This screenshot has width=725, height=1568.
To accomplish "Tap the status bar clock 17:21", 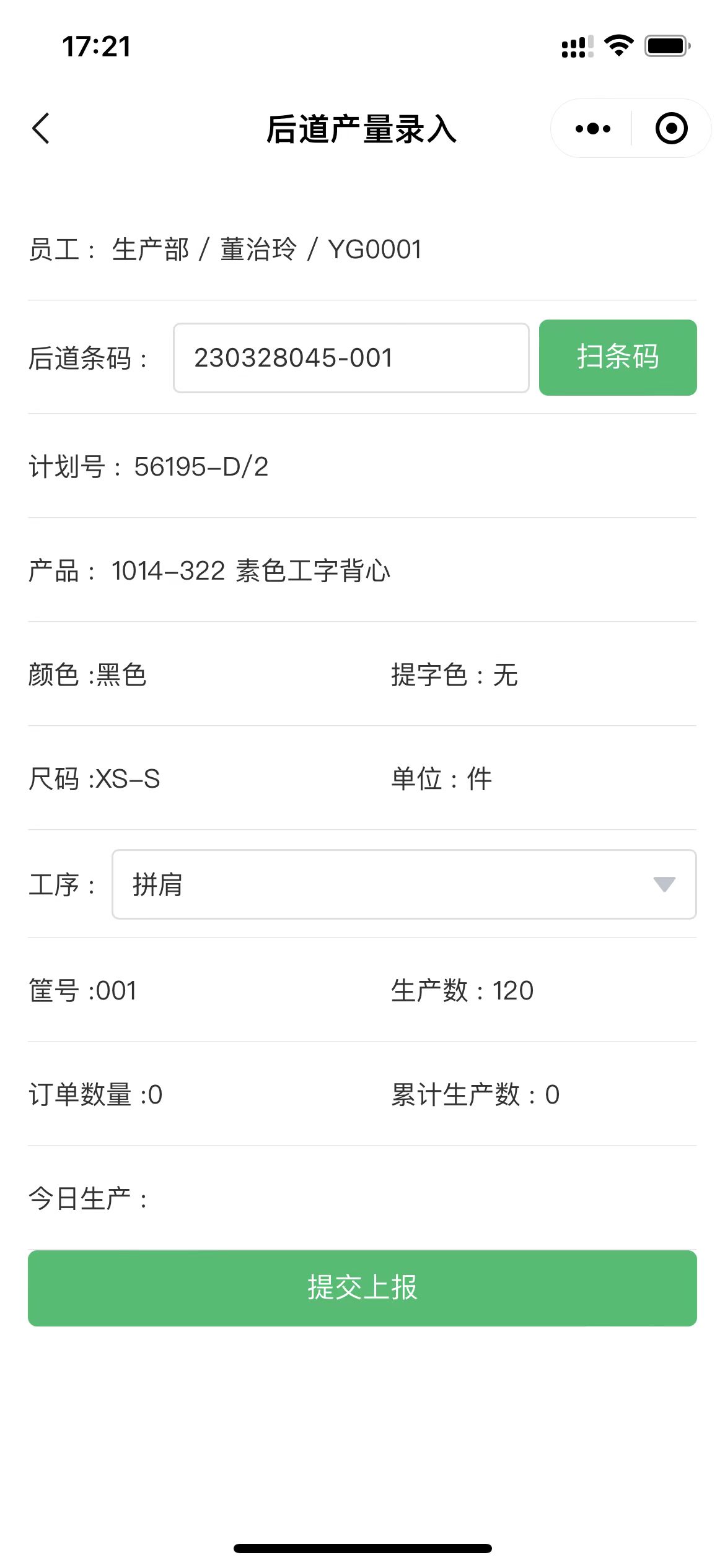I will click(97, 46).
